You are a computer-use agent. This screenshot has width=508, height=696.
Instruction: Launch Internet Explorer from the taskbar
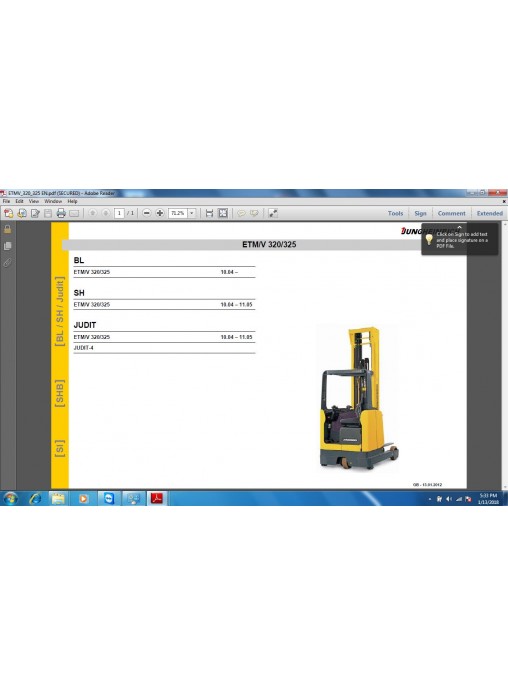(x=35, y=498)
